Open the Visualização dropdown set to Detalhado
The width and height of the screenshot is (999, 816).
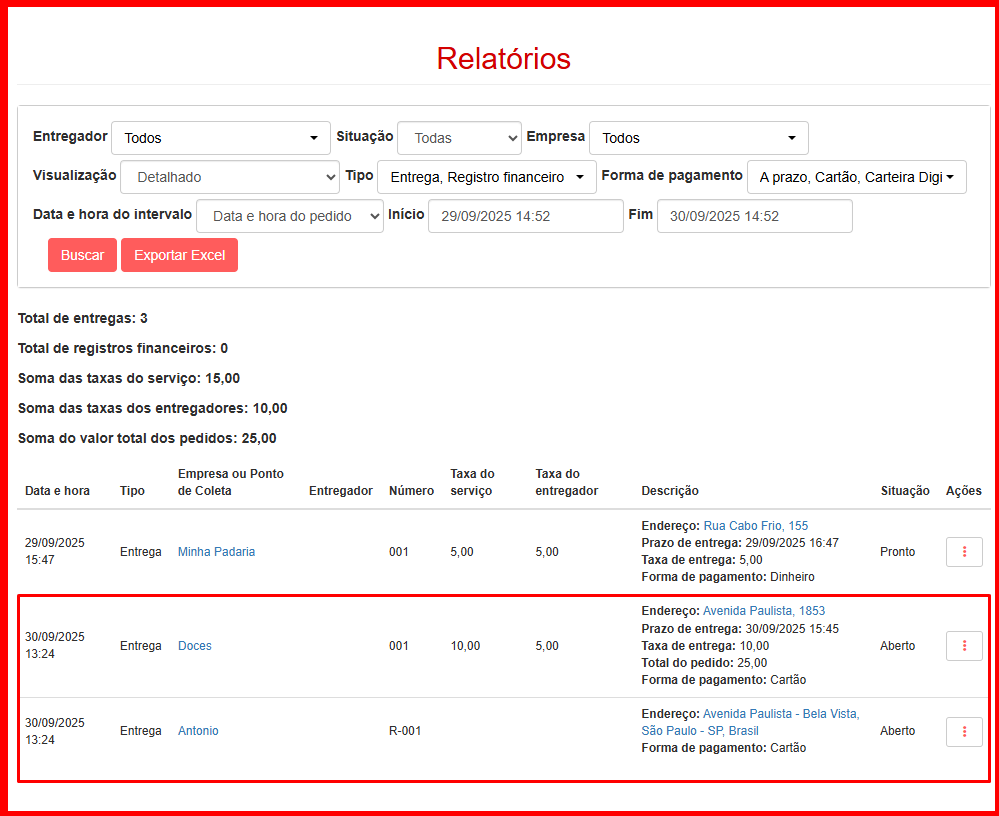[x=230, y=177]
